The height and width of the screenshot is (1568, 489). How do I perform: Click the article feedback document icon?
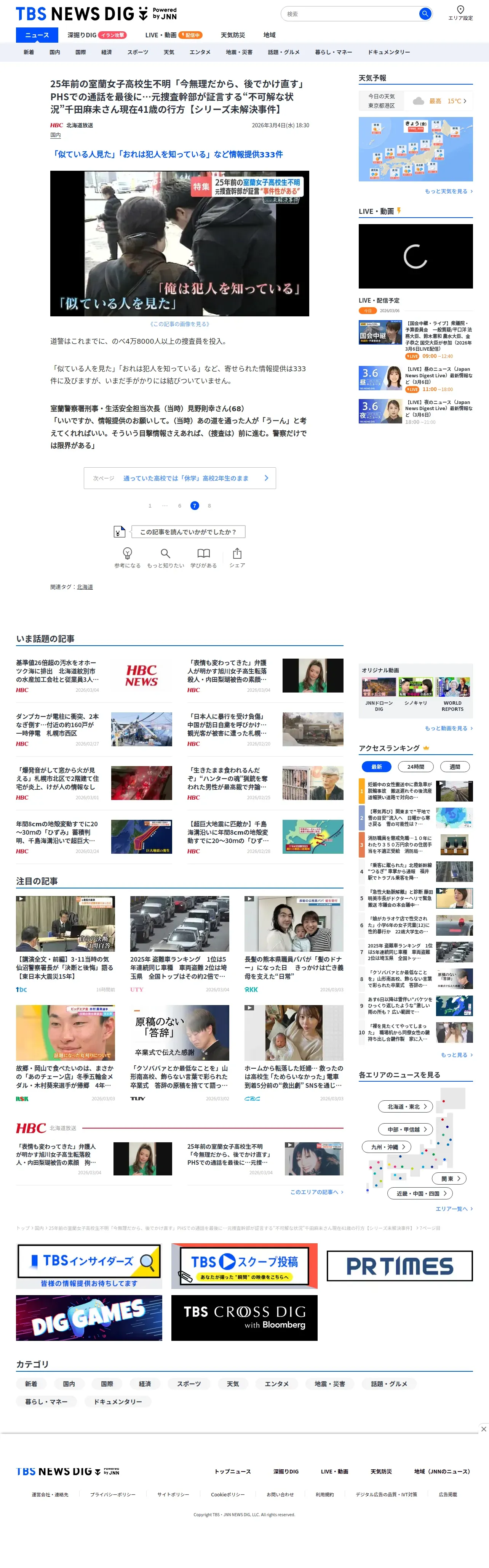click(x=120, y=531)
